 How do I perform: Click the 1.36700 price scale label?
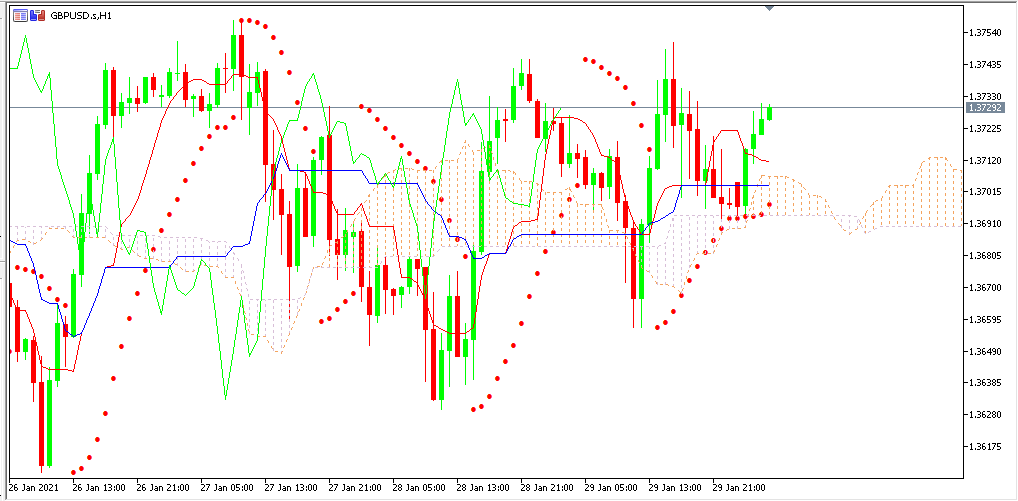pyautogui.click(x=985, y=287)
